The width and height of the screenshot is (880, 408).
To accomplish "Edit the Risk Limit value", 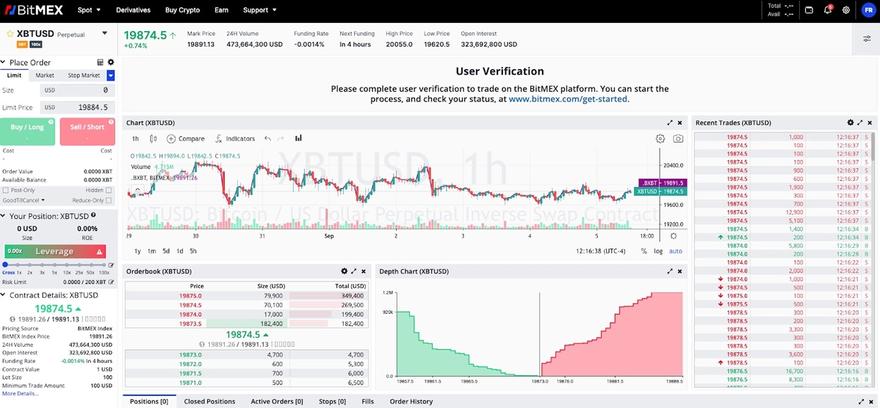I will [x=111, y=282].
